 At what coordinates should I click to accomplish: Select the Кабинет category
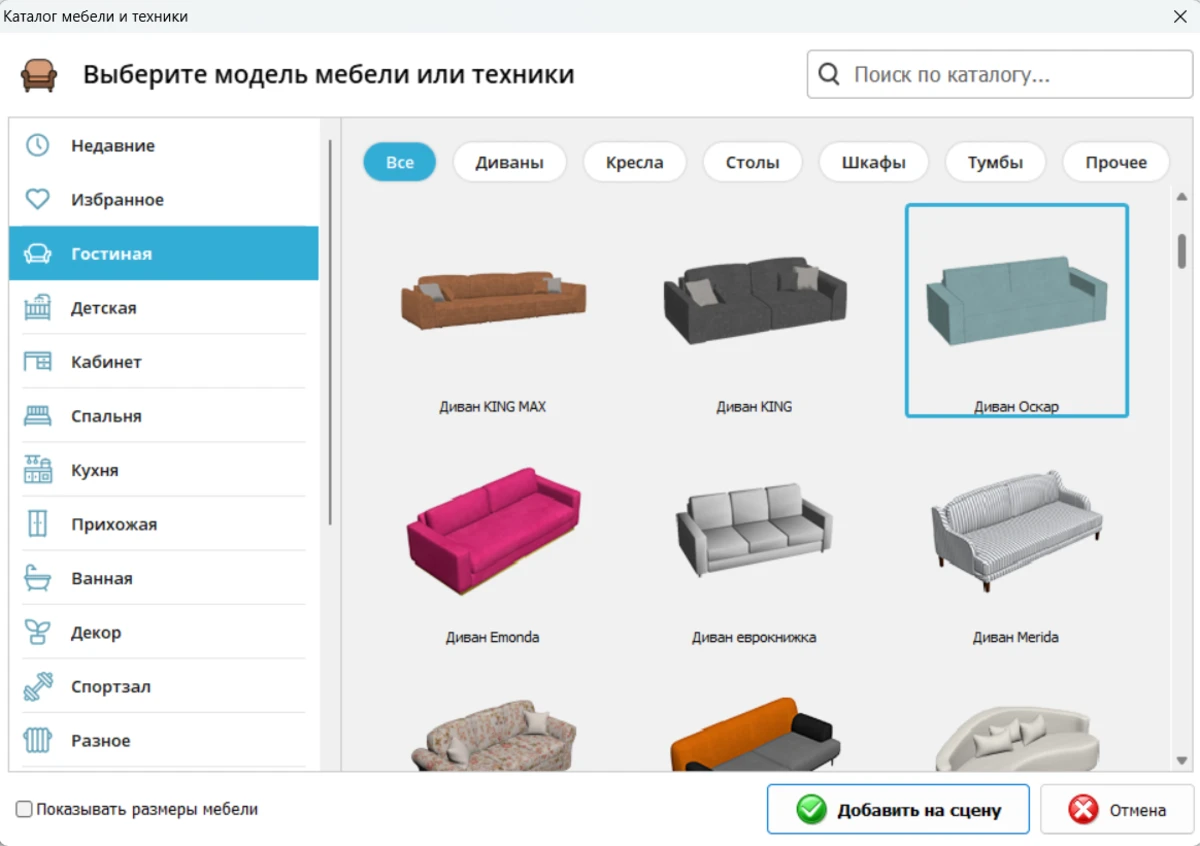(x=164, y=362)
